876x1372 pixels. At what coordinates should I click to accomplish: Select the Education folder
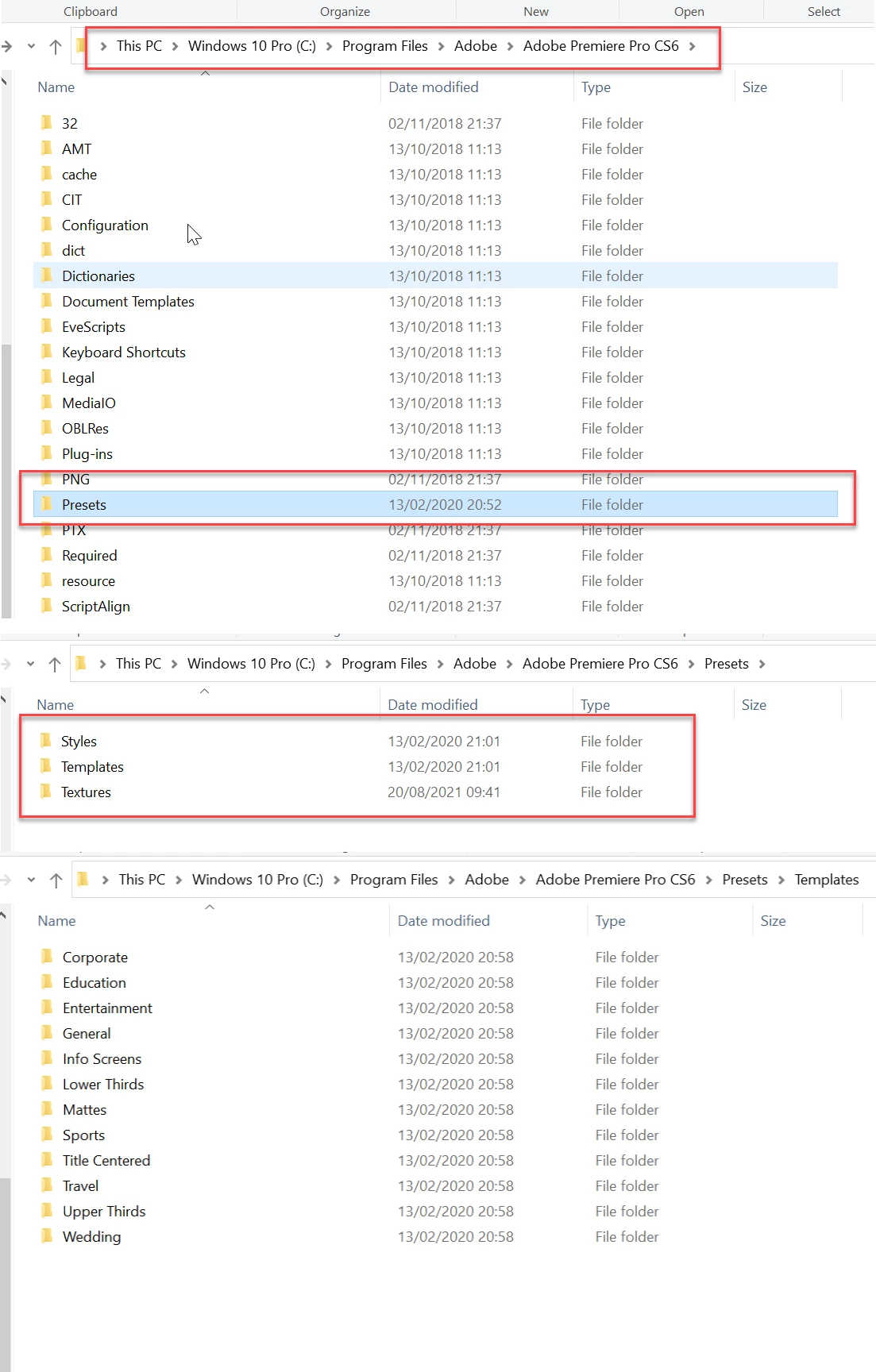pos(95,983)
